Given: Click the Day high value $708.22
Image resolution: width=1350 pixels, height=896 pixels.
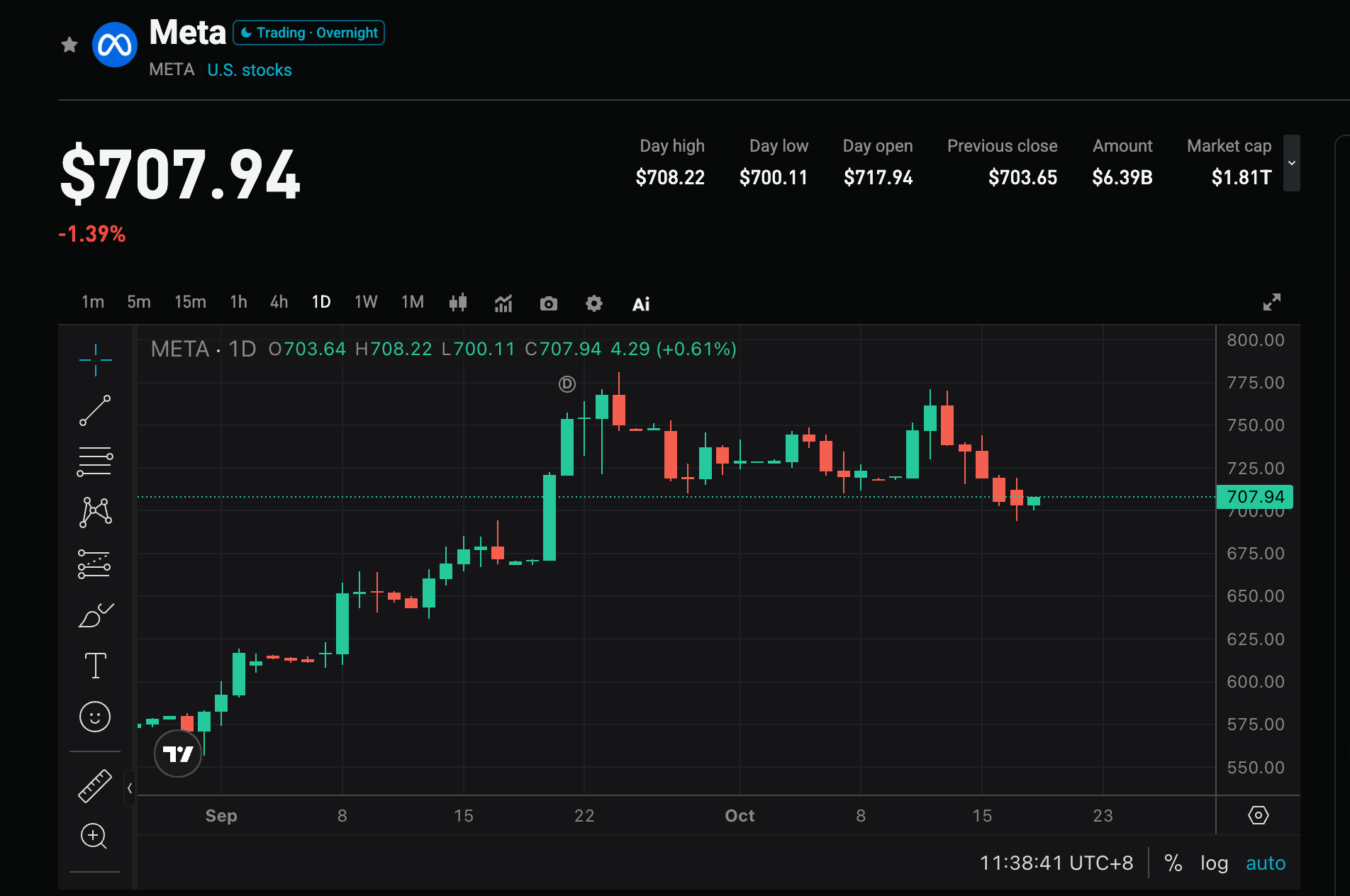Looking at the screenshot, I should click(670, 177).
